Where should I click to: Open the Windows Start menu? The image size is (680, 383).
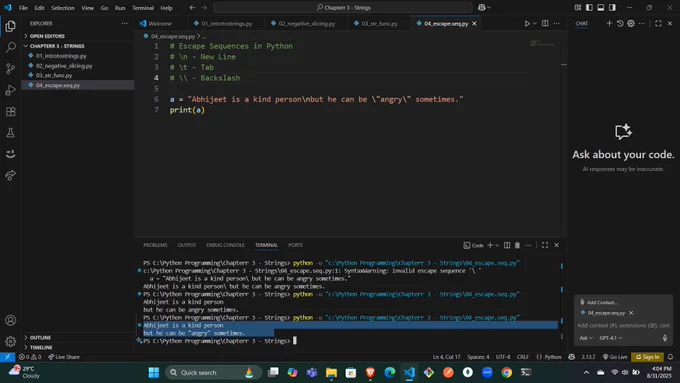click(154, 372)
